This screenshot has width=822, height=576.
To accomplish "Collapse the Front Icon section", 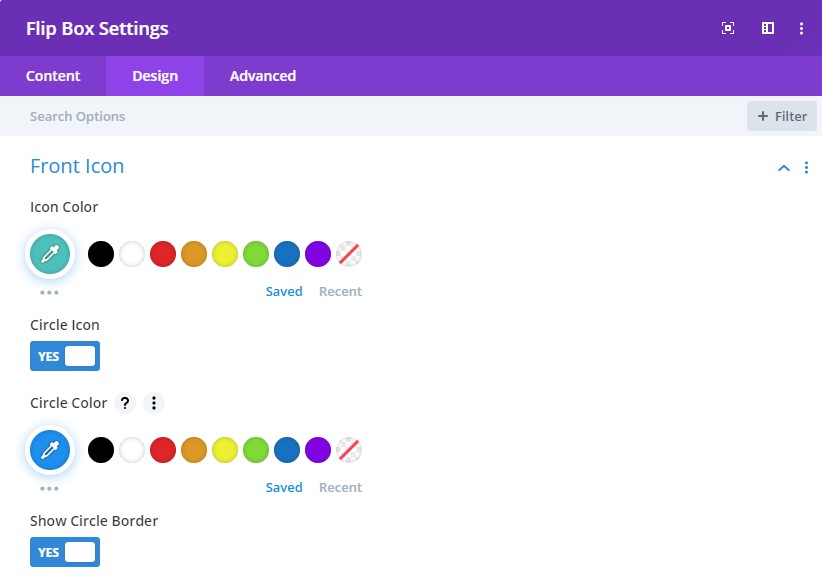I will pyautogui.click(x=784, y=168).
